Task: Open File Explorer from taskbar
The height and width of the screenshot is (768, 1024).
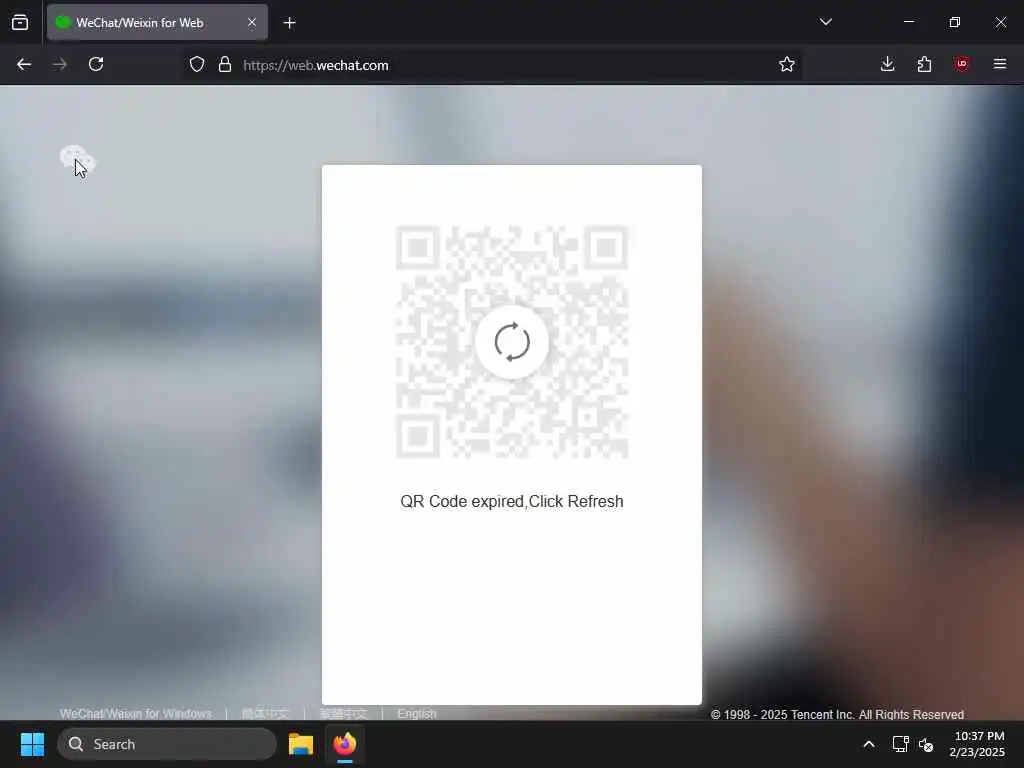Action: 301,744
